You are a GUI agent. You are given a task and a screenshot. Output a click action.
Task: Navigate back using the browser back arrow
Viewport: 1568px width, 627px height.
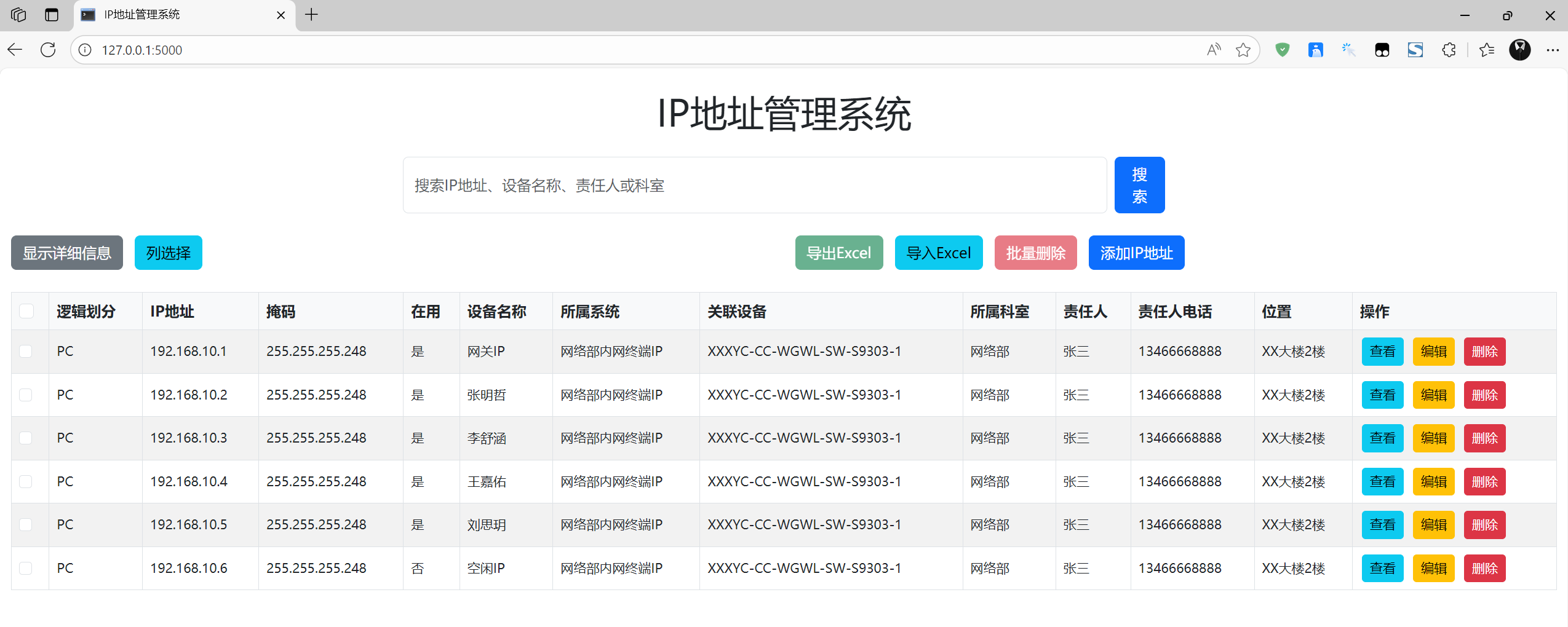click(15, 50)
